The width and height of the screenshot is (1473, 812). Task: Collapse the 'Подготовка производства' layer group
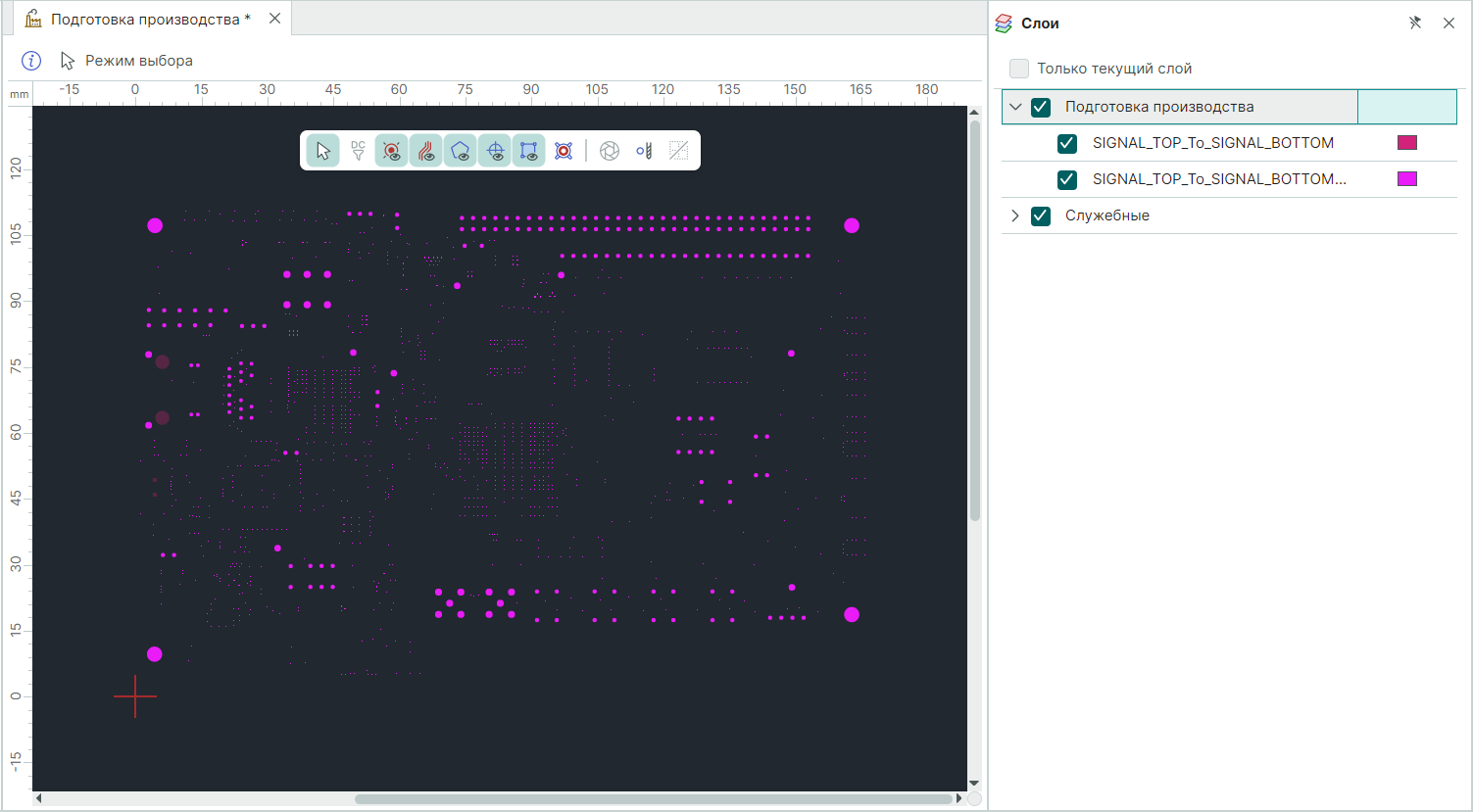click(x=1015, y=107)
